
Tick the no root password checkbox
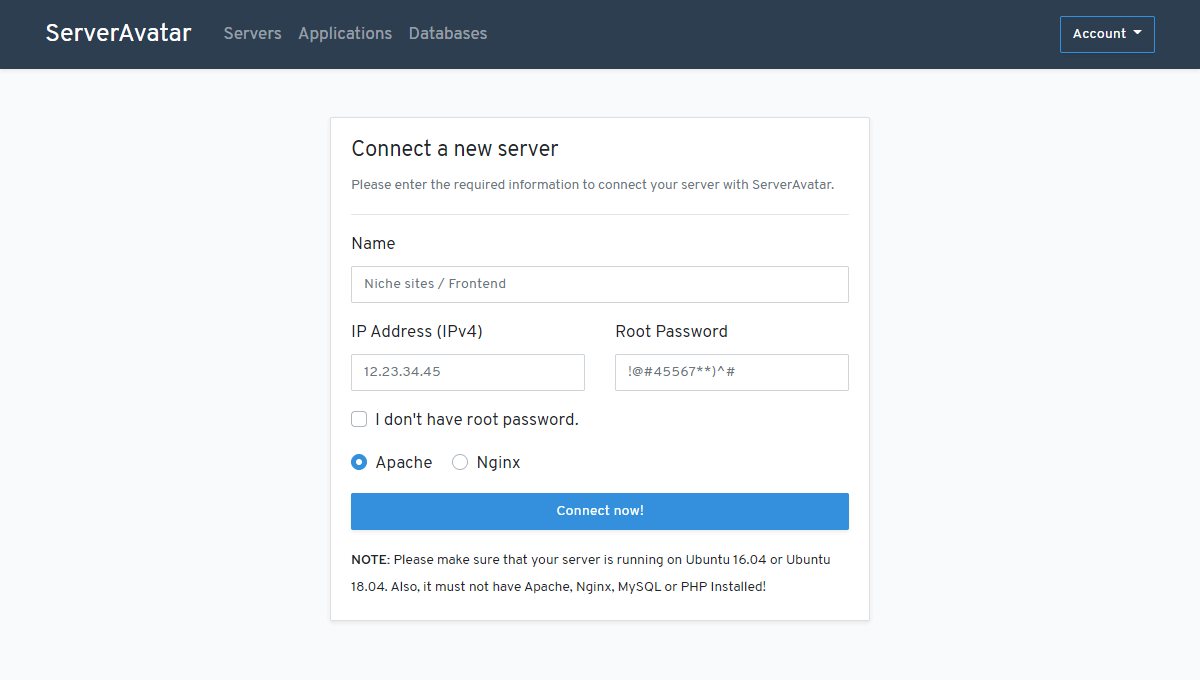tap(359, 419)
